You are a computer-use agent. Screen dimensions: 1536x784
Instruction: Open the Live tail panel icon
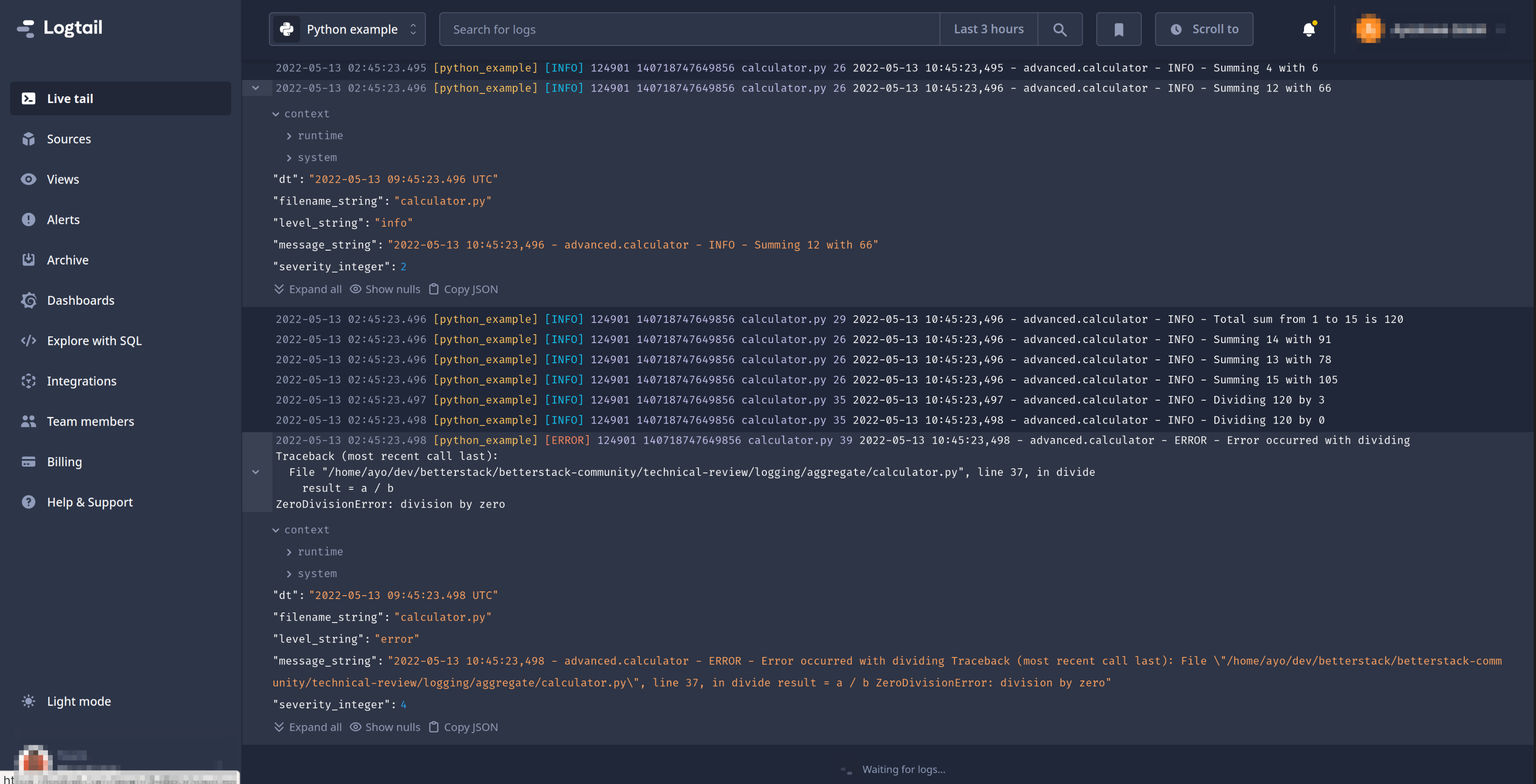(28, 98)
